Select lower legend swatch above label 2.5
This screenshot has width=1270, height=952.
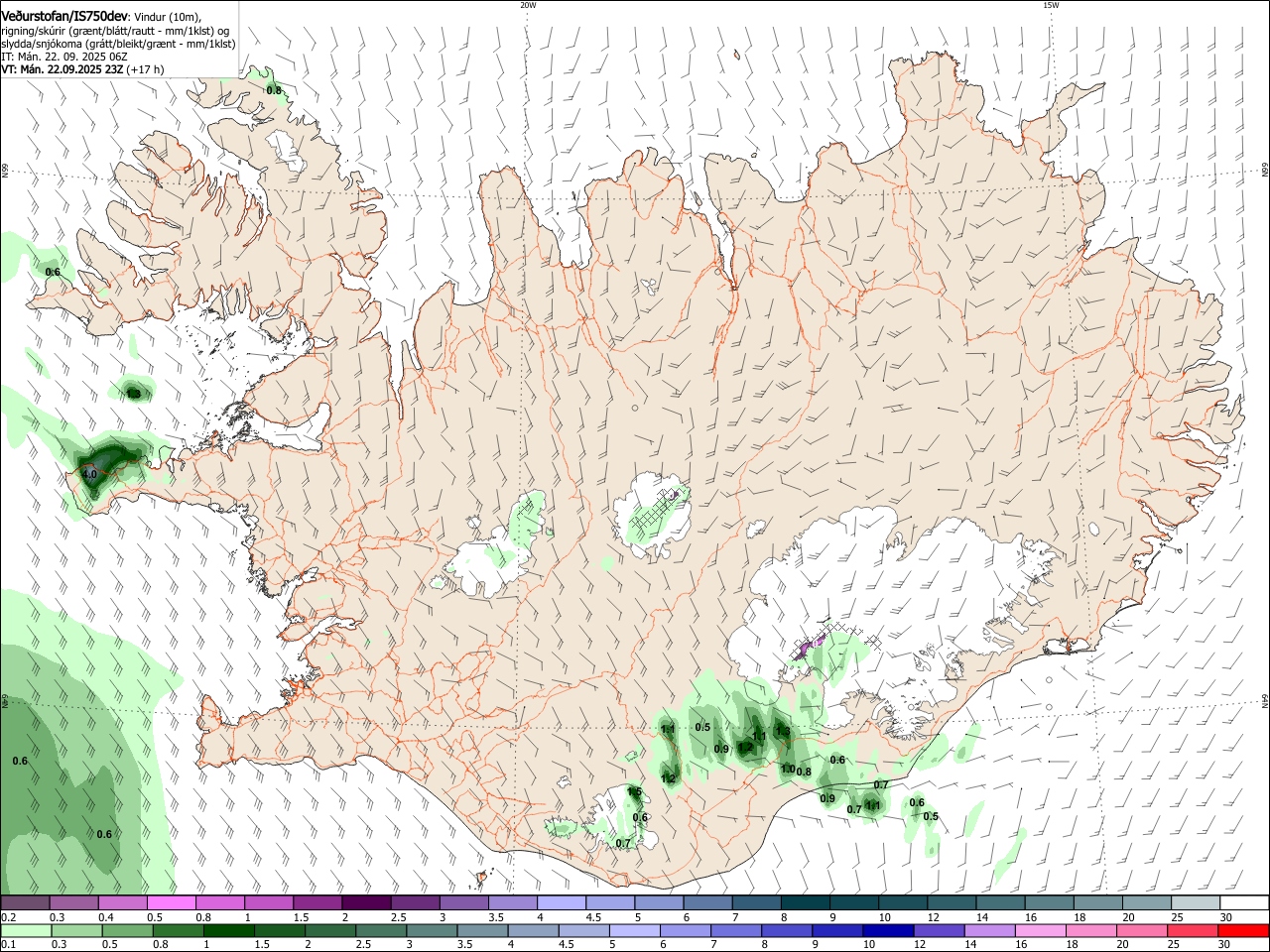tap(381, 930)
